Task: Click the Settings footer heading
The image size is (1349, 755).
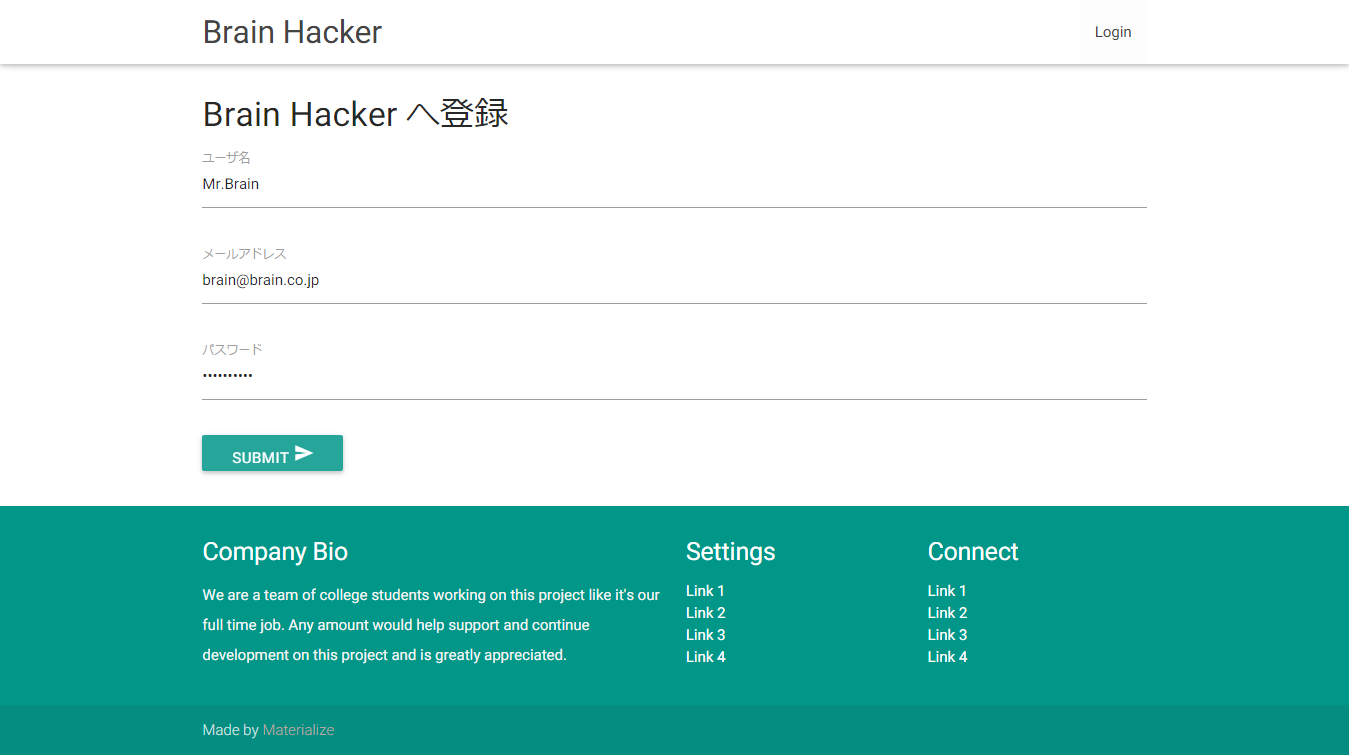Action: 730,552
